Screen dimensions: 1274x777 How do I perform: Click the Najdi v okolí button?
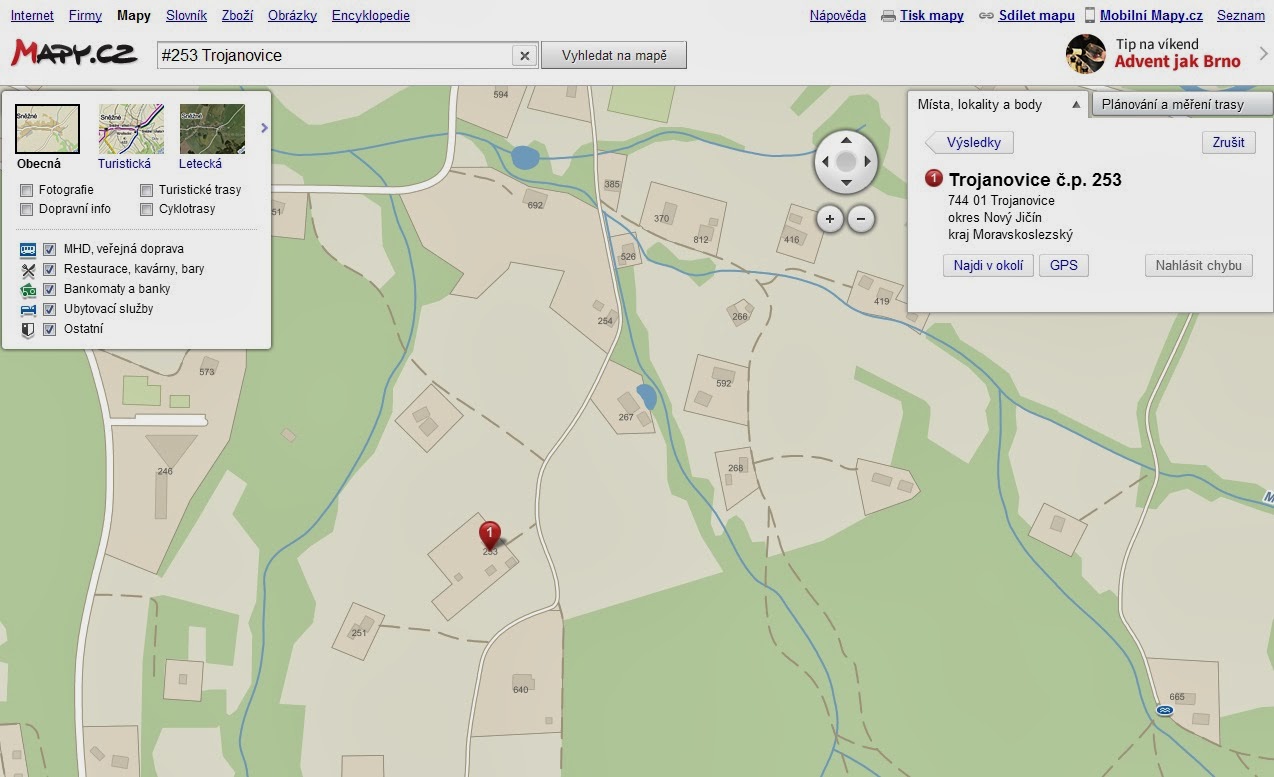coord(988,265)
